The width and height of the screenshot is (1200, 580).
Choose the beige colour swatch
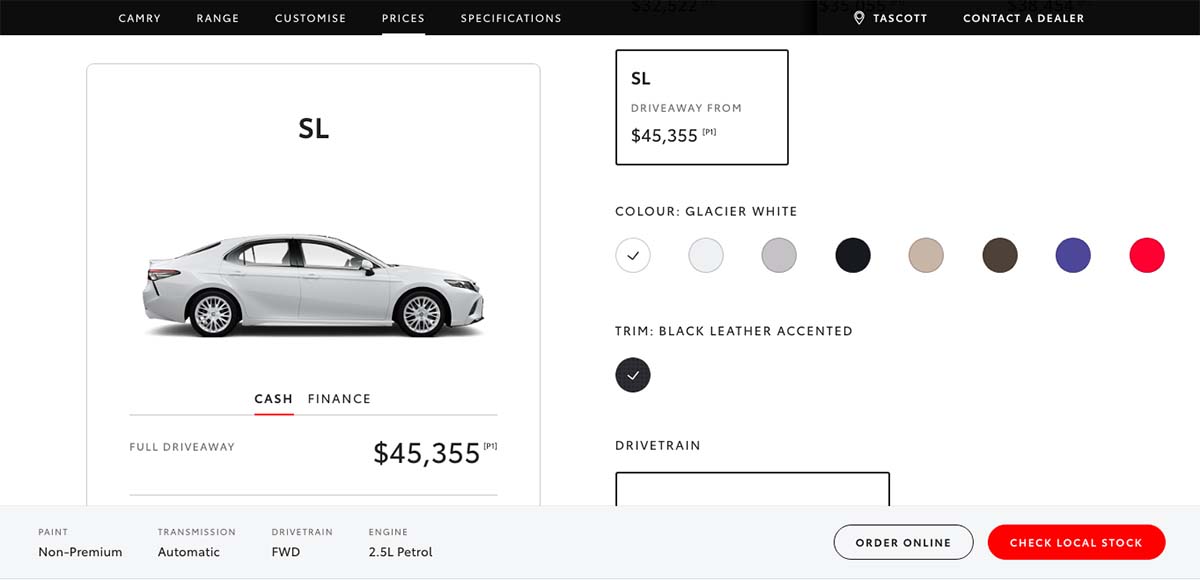click(926, 255)
